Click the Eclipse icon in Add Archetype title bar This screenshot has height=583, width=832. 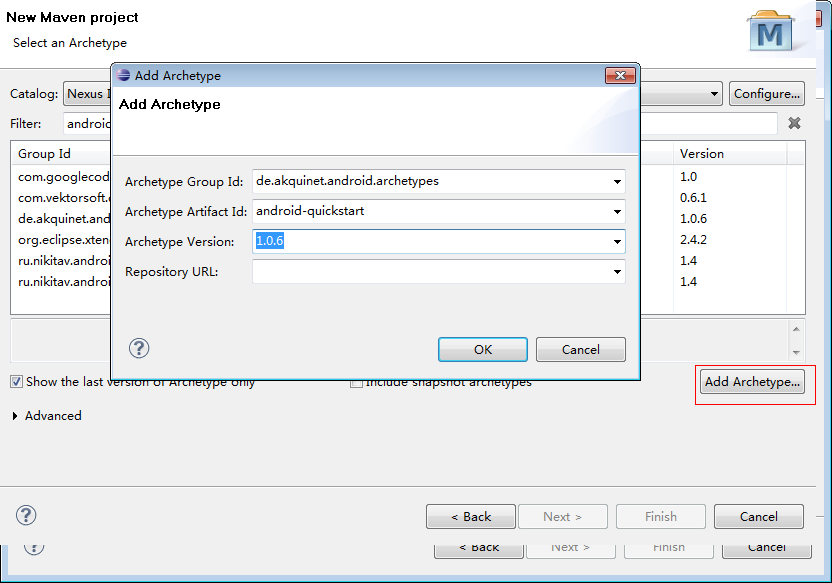click(x=123, y=75)
